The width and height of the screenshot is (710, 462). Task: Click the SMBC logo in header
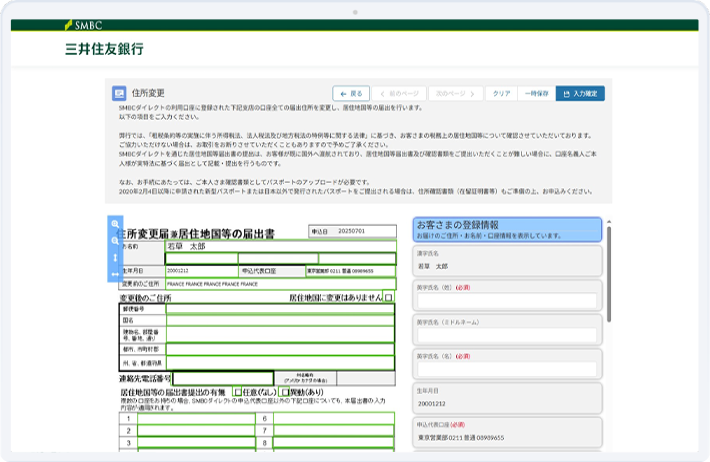tap(84, 25)
